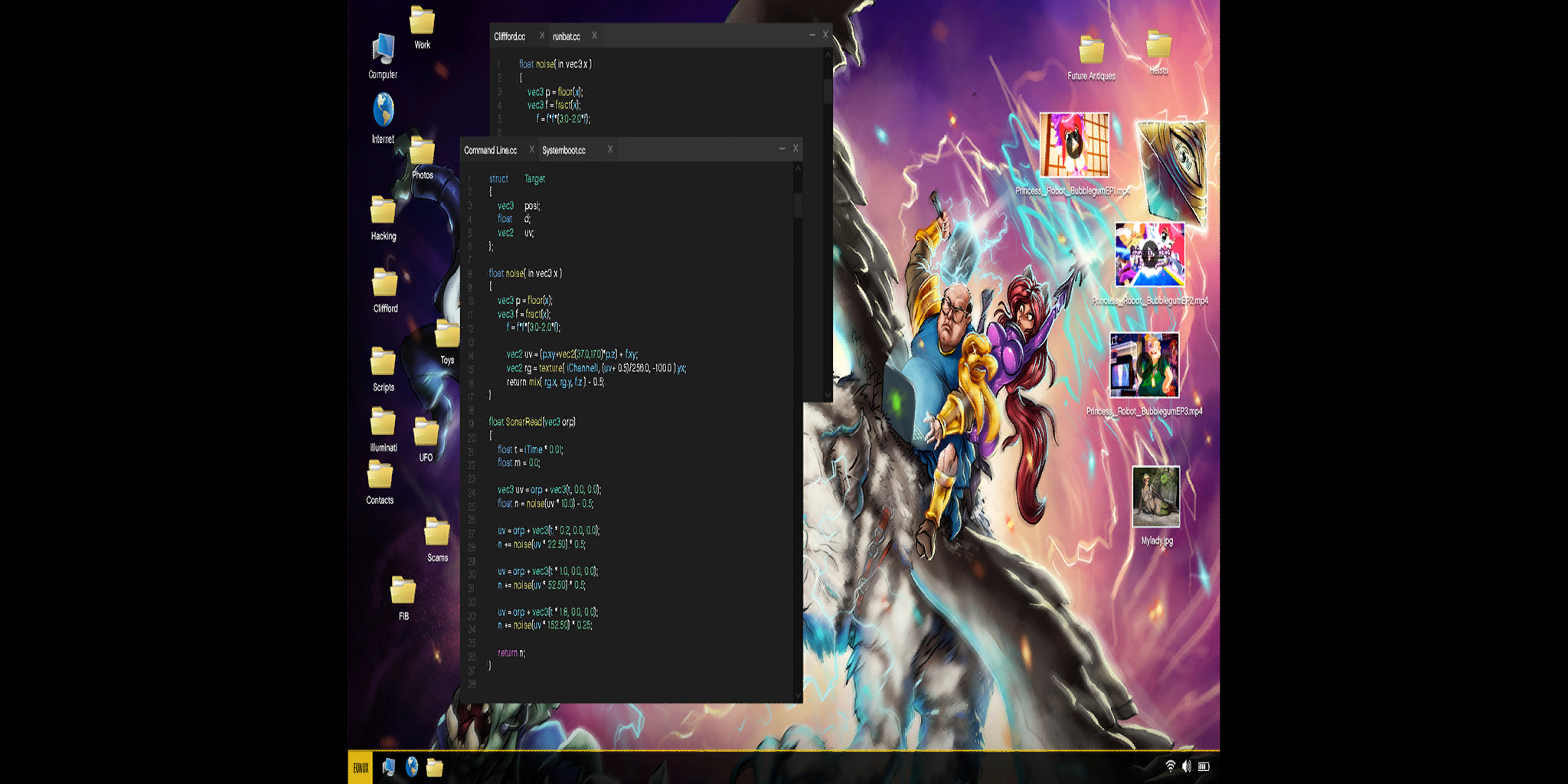Minimize the front Command Line editor window
Viewport: 1568px width, 784px height.
point(782,149)
